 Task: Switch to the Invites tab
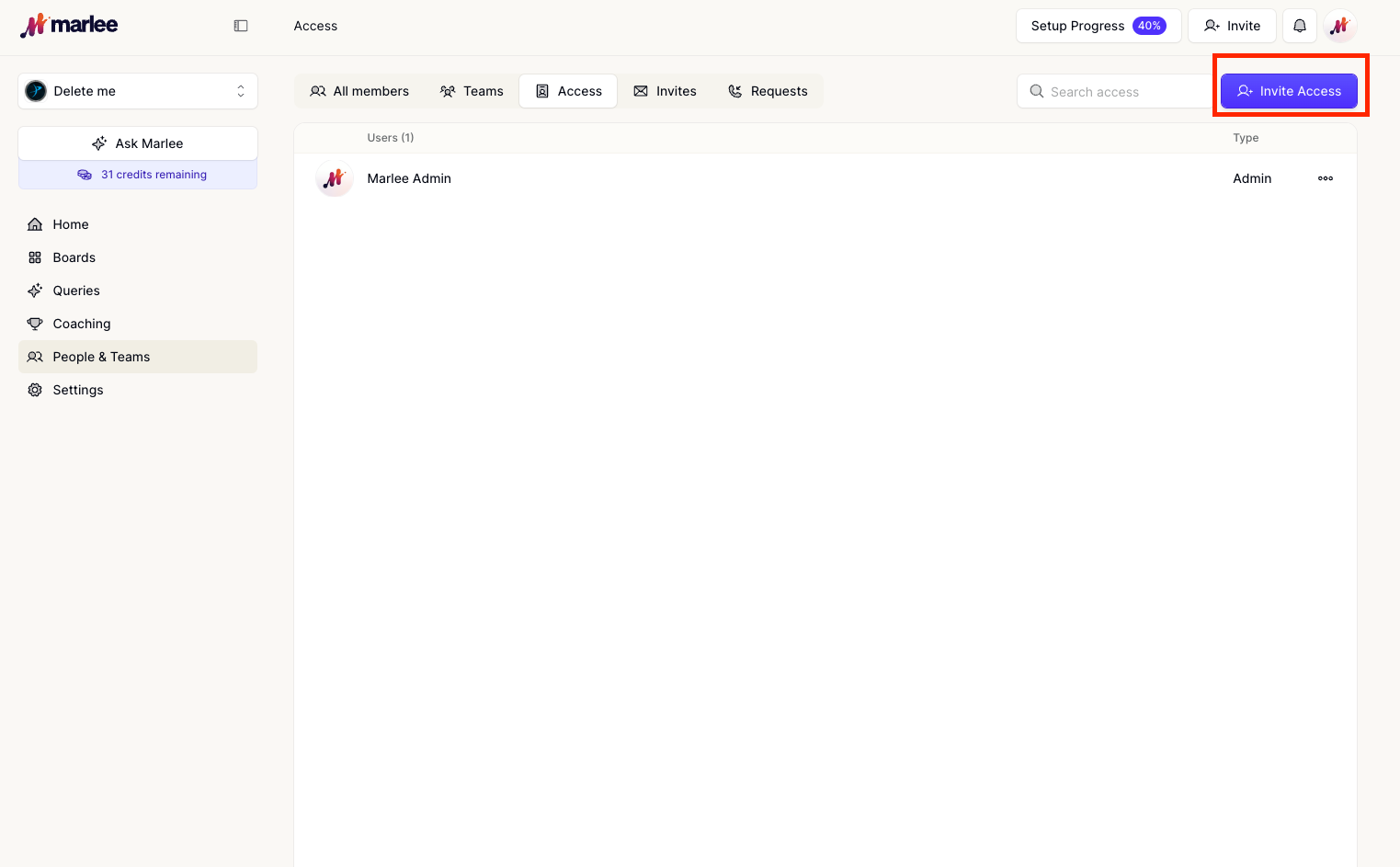[x=665, y=91]
